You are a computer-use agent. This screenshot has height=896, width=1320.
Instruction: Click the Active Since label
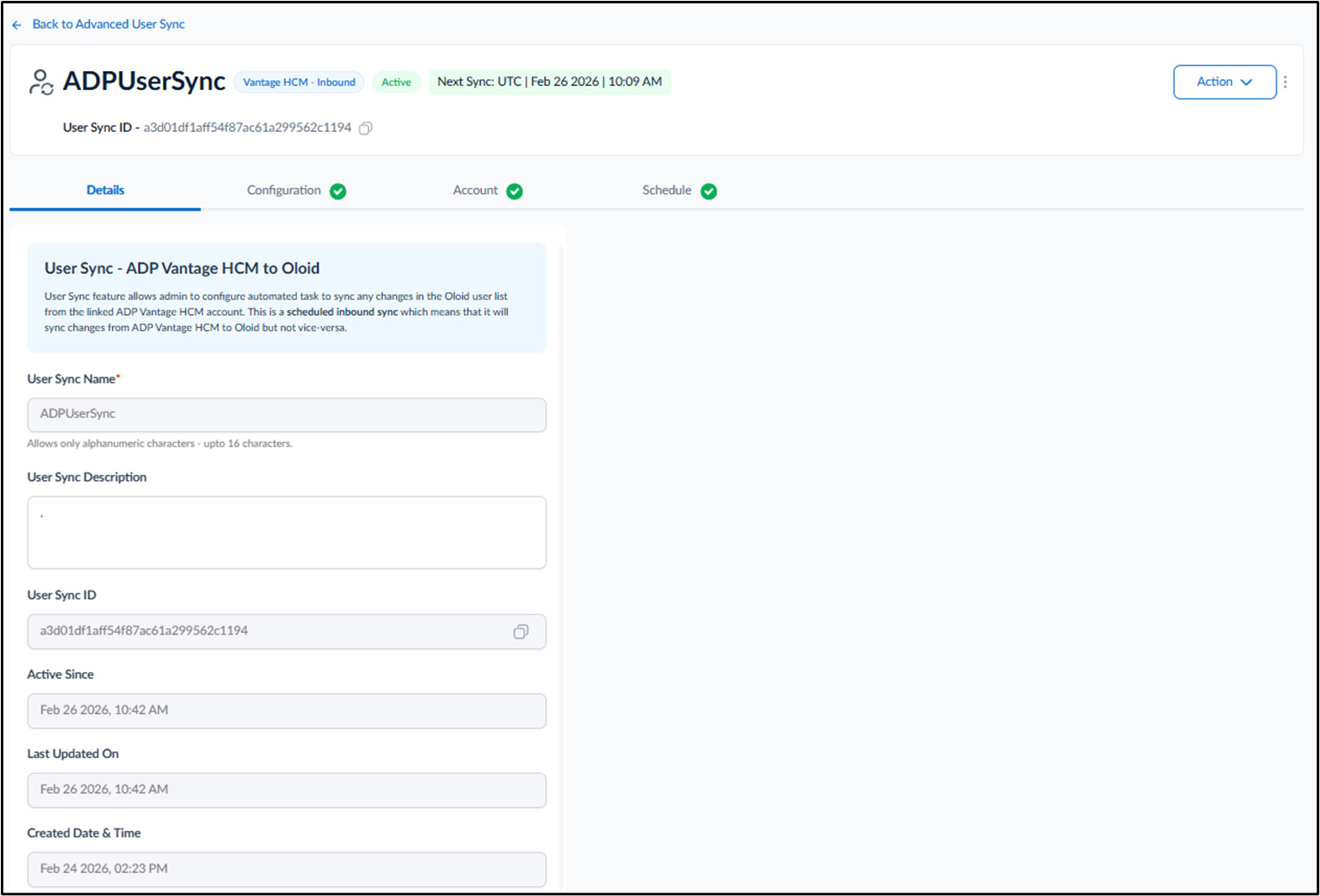(60, 674)
